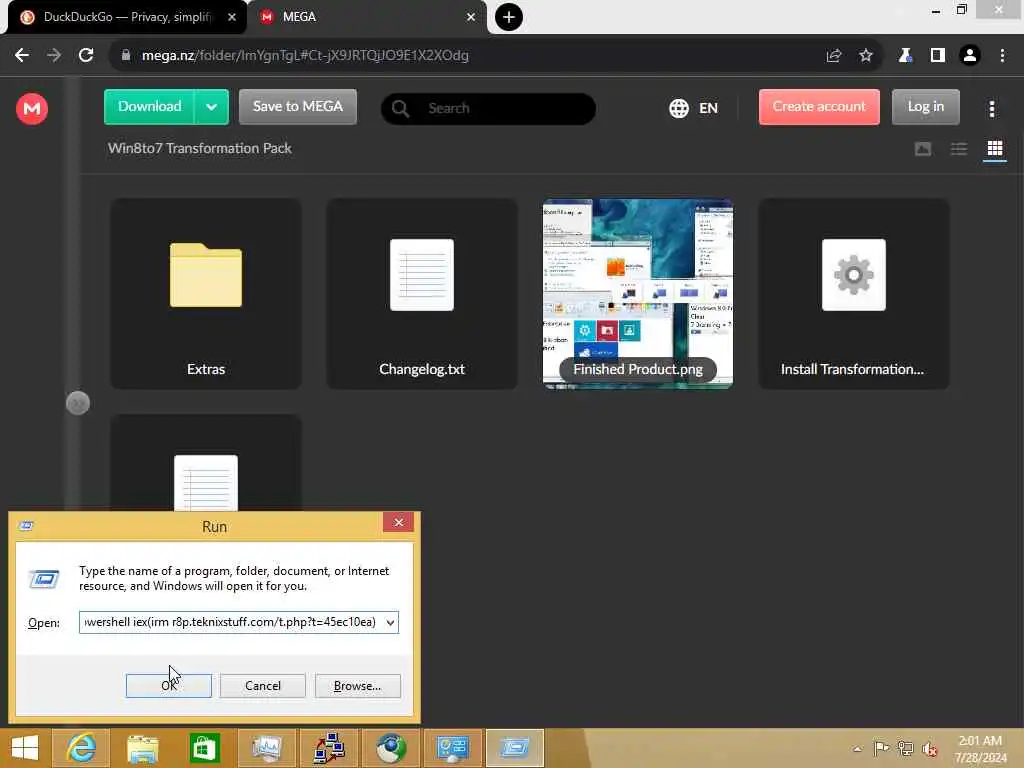Switch to the Run taskbar item
The image size is (1024, 768).
coord(515,748)
